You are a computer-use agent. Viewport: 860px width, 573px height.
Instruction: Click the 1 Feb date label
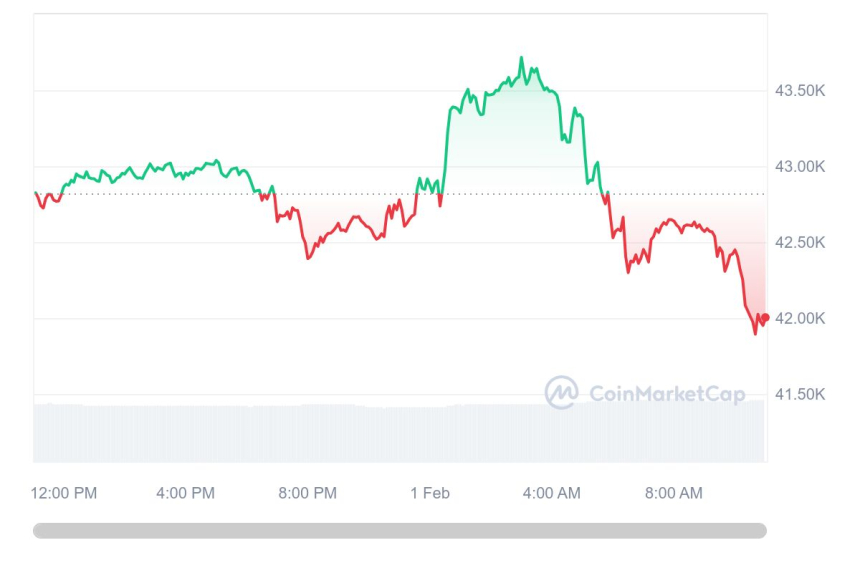(430, 493)
